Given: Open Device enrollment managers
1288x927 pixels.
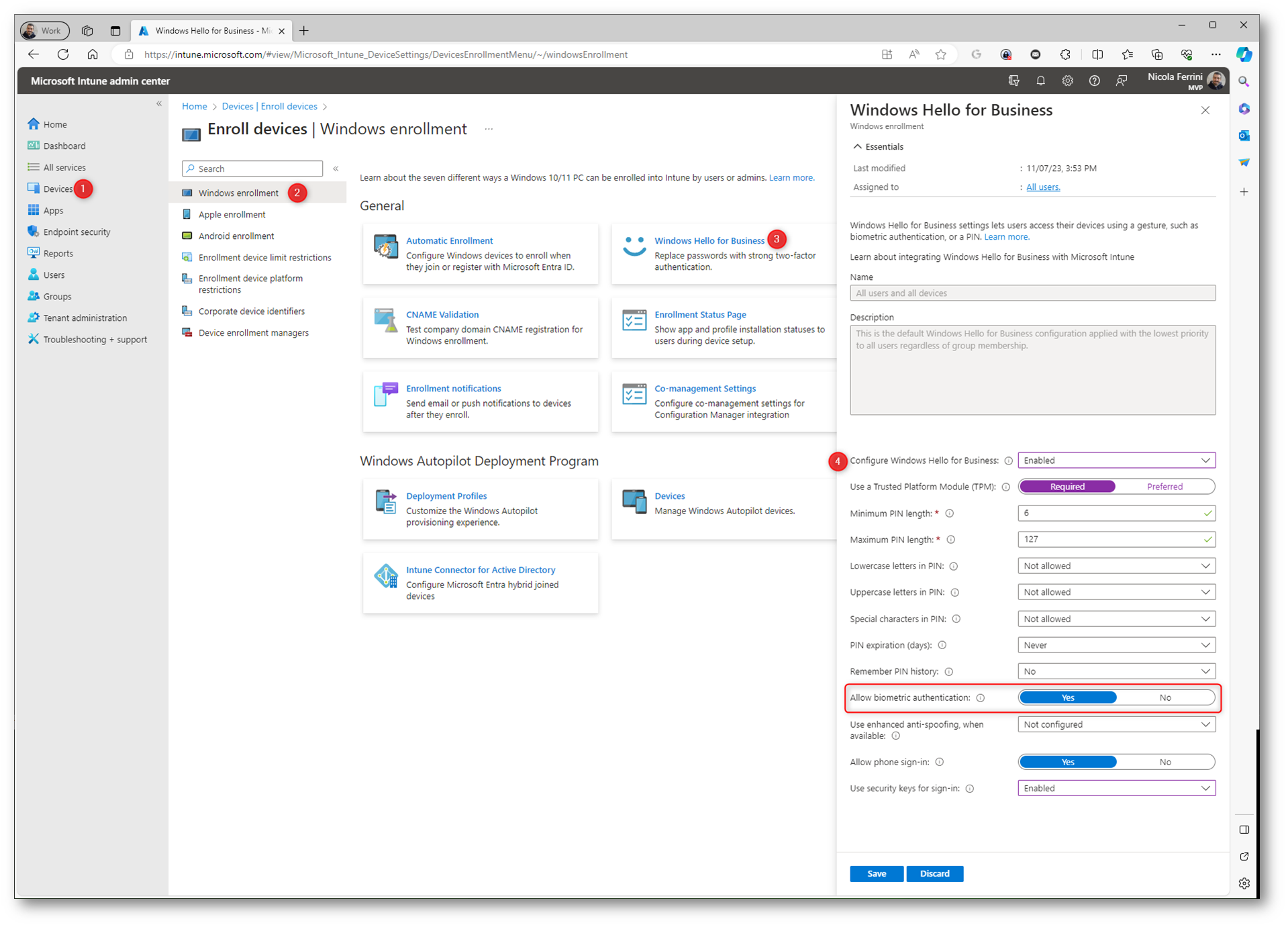Looking at the screenshot, I should (253, 332).
